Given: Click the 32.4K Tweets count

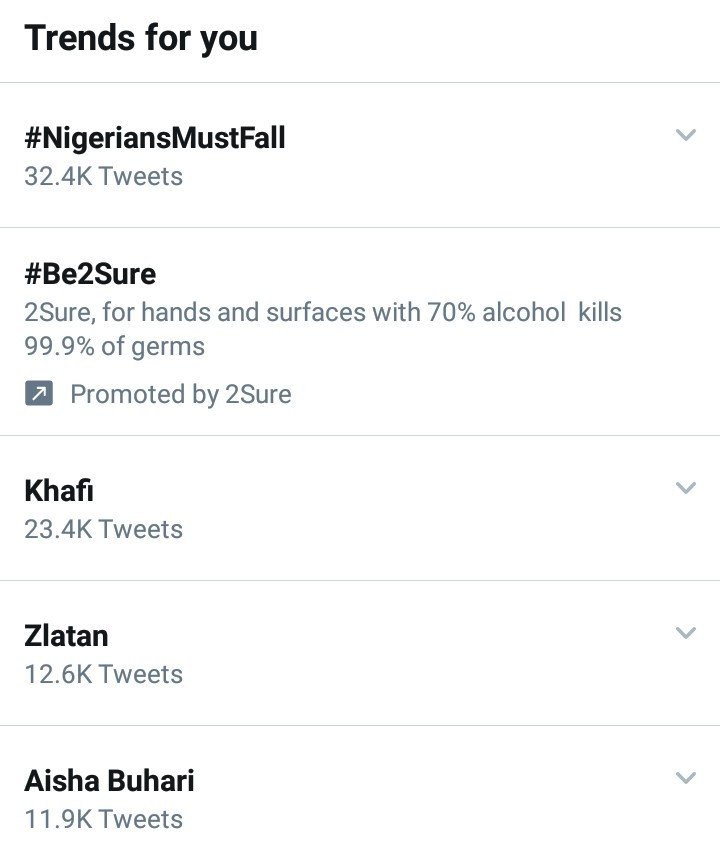Looking at the screenshot, I should tap(103, 177).
